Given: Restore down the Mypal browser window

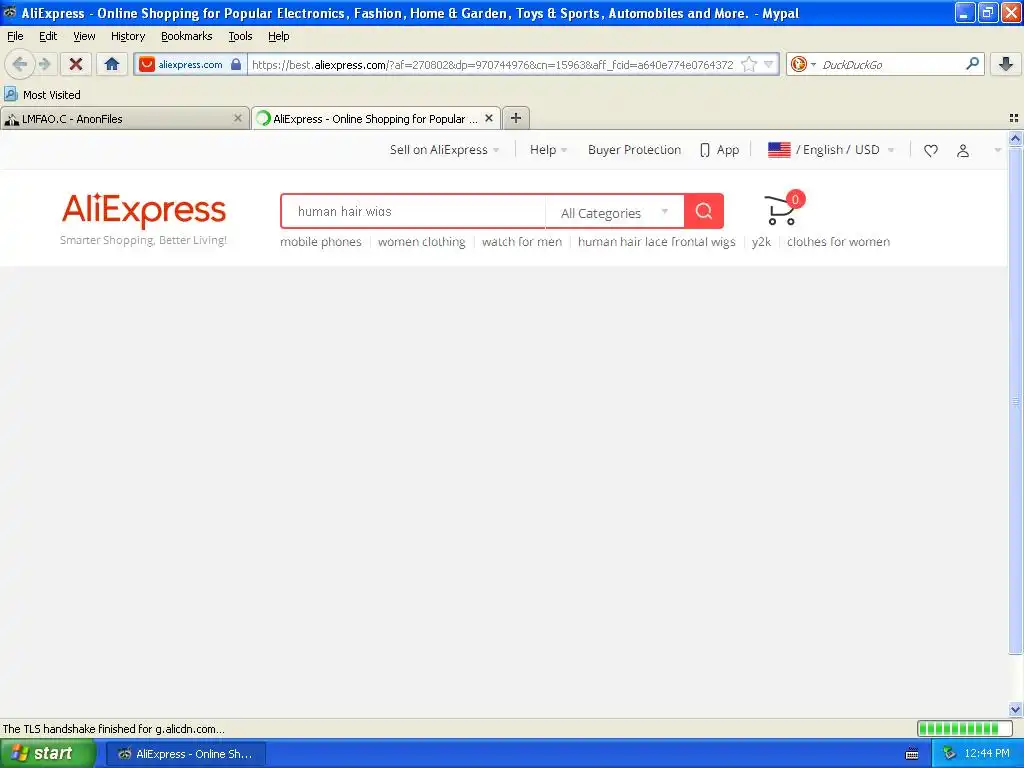Looking at the screenshot, I should 987,12.
